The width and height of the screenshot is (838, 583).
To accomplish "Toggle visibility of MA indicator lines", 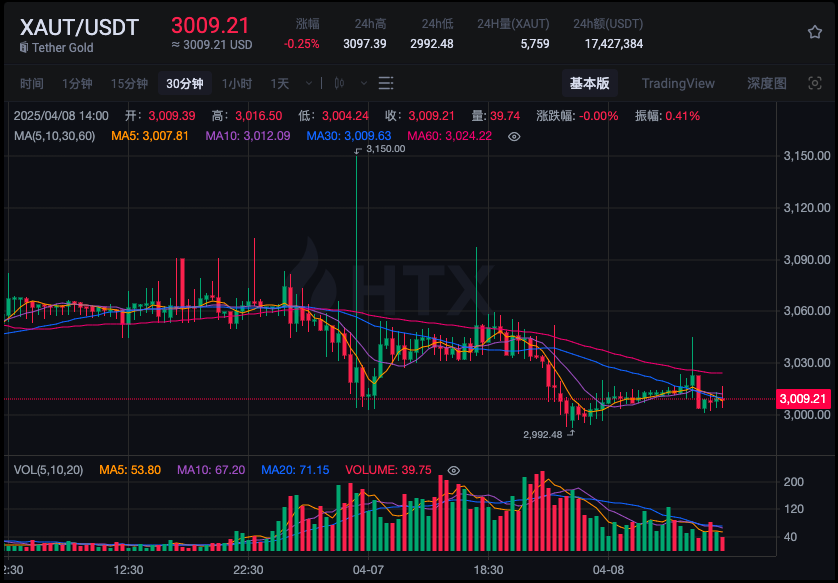I will coord(514,135).
